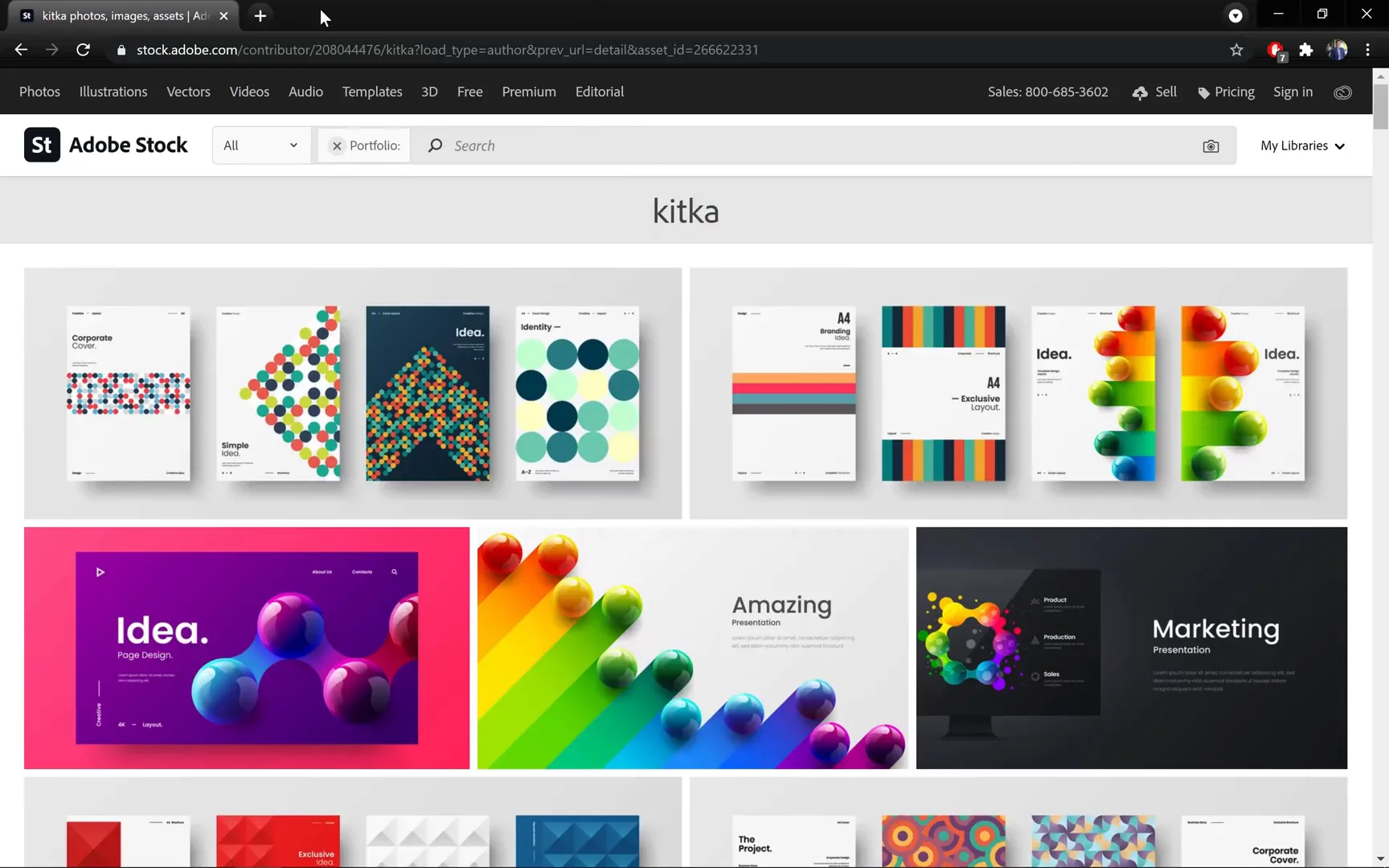The height and width of the screenshot is (868, 1389).
Task: Click the Sign in link
Action: (1292, 92)
